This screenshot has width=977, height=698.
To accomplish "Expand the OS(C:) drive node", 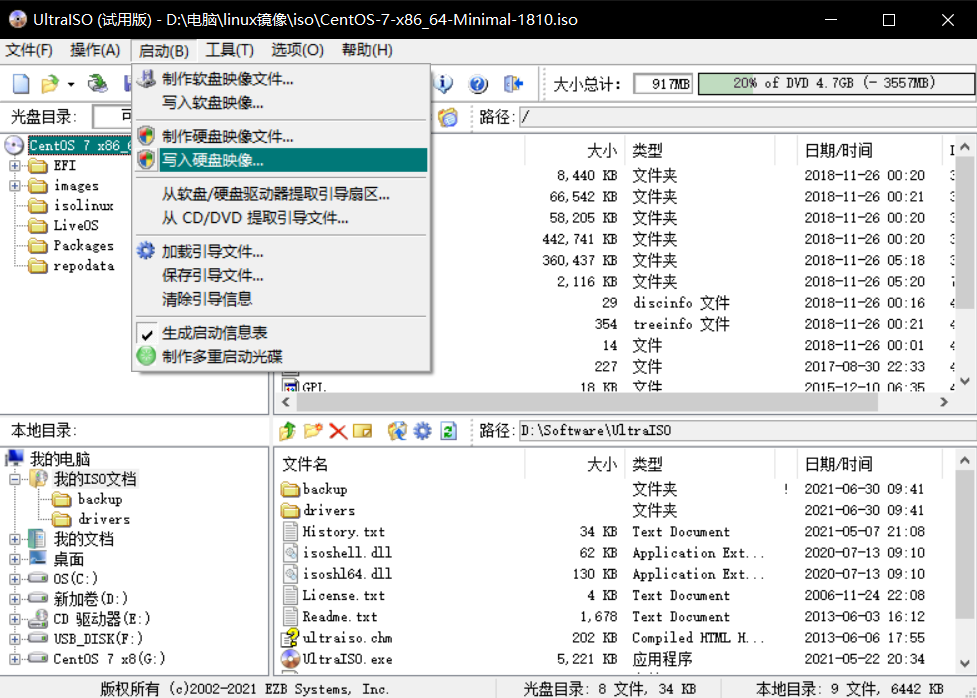I will pyautogui.click(x=15, y=579).
